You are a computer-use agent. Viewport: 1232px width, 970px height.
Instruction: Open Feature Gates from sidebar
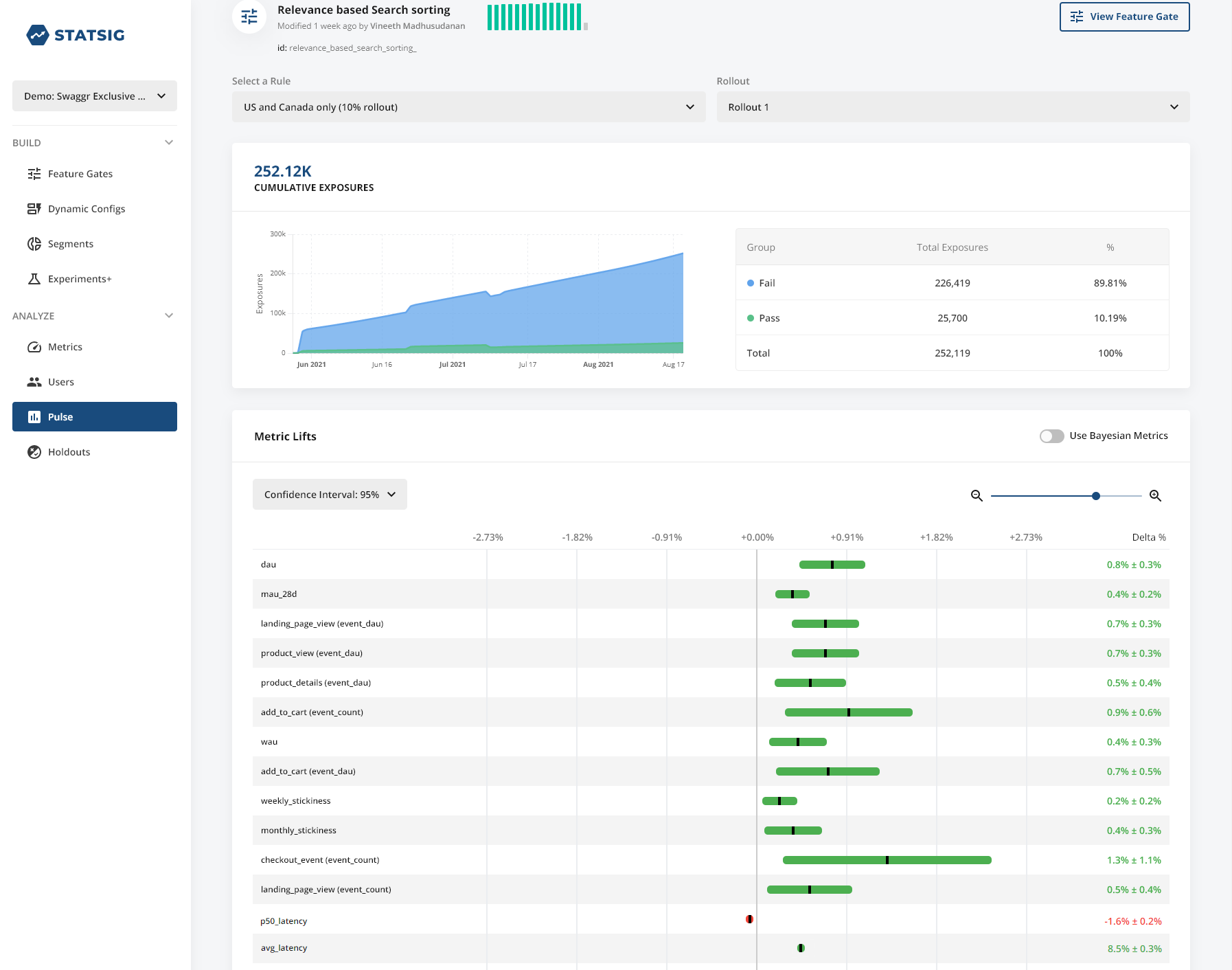[x=80, y=174]
